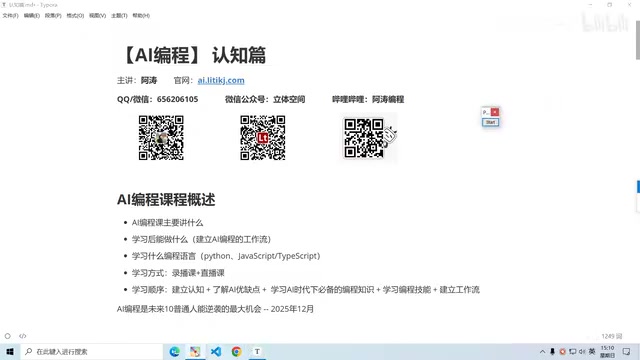The height and width of the screenshot is (360, 640).
Task: Open Microsoft Edge from taskbar
Action: coord(175,351)
